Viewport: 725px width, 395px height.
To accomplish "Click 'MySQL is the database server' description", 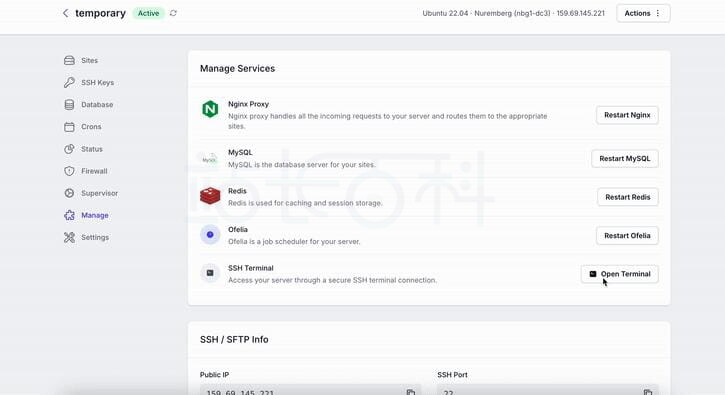I will tap(302, 164).
